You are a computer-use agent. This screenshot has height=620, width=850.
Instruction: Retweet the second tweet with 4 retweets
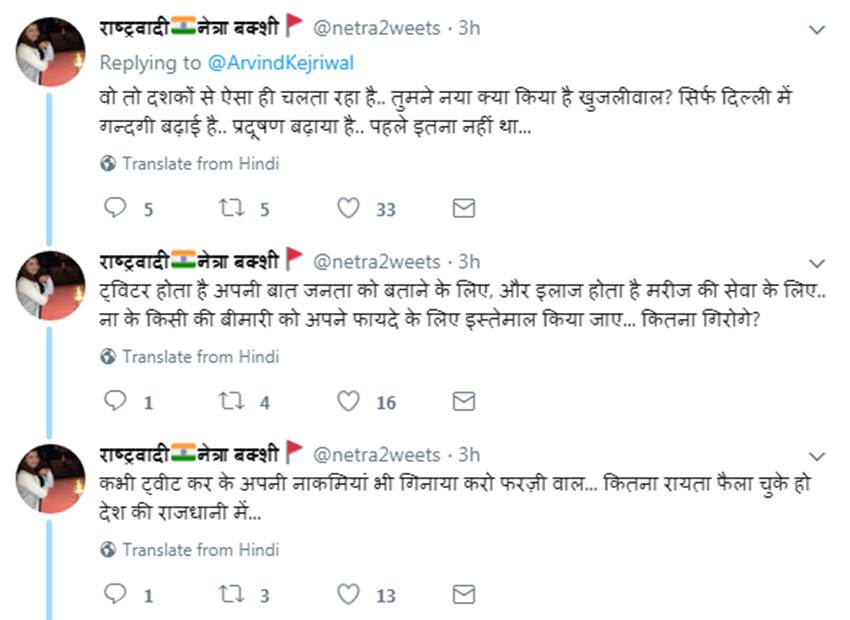[232, 402]
